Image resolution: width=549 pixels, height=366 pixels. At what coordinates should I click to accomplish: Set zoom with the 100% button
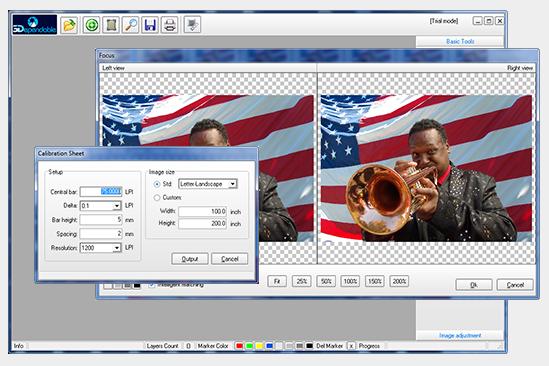[x=350, y=281]
